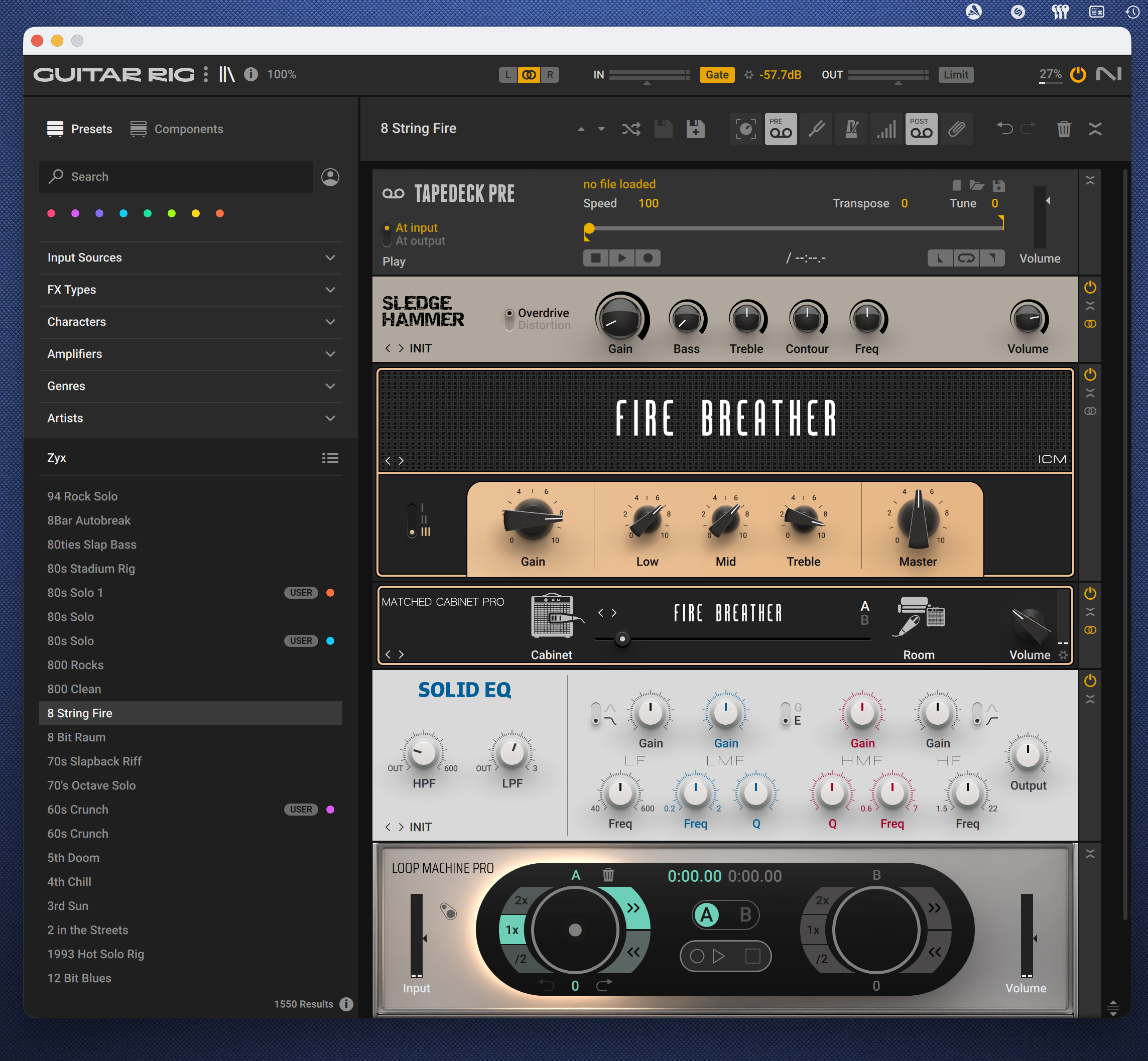Image resolution: width=1148 pixels, height=1061 pixels.
Task: Shuffle presets with the random icon
Action: (631, 129)
